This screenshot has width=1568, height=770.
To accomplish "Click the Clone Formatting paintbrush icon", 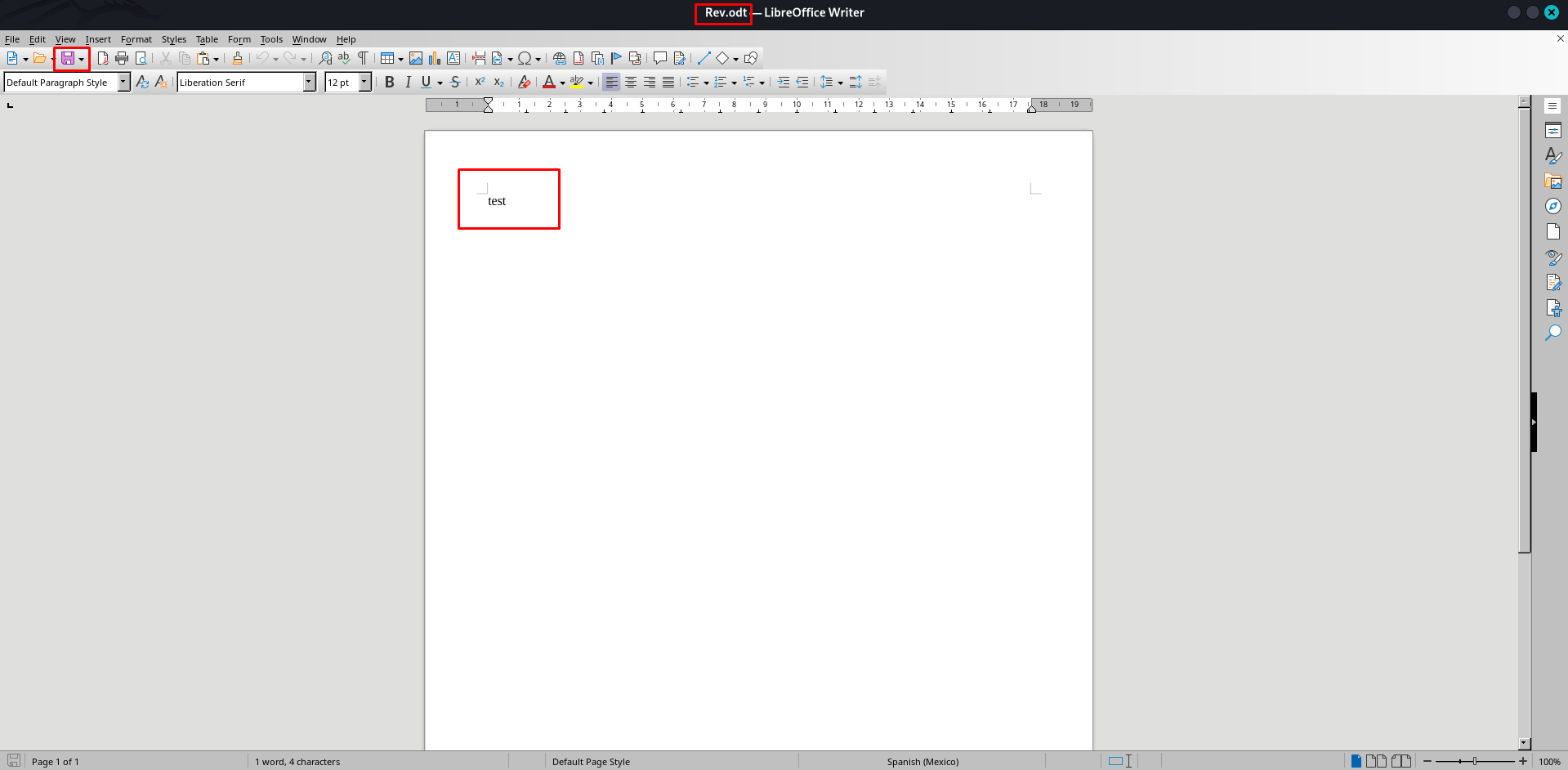I will (237, 58).
